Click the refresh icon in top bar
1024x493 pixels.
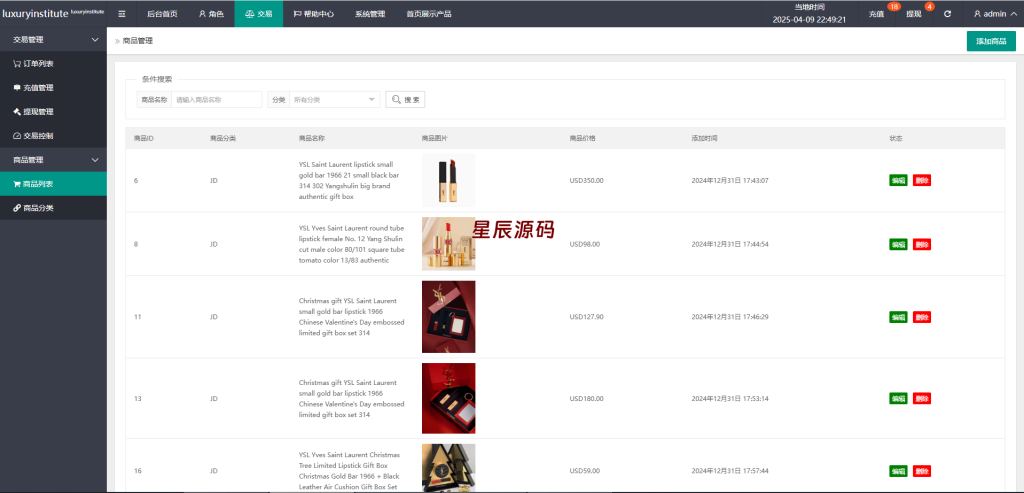click(x=948, y=14)
